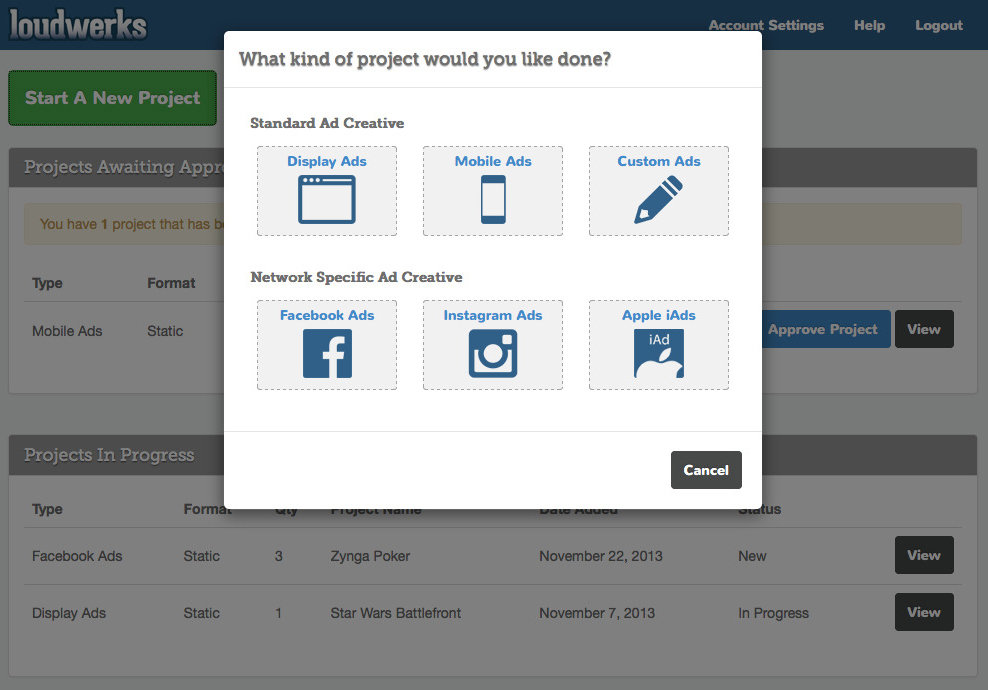988x690 pixels.
Task: Open the Help menu item
Action: (x=869, y=26)
